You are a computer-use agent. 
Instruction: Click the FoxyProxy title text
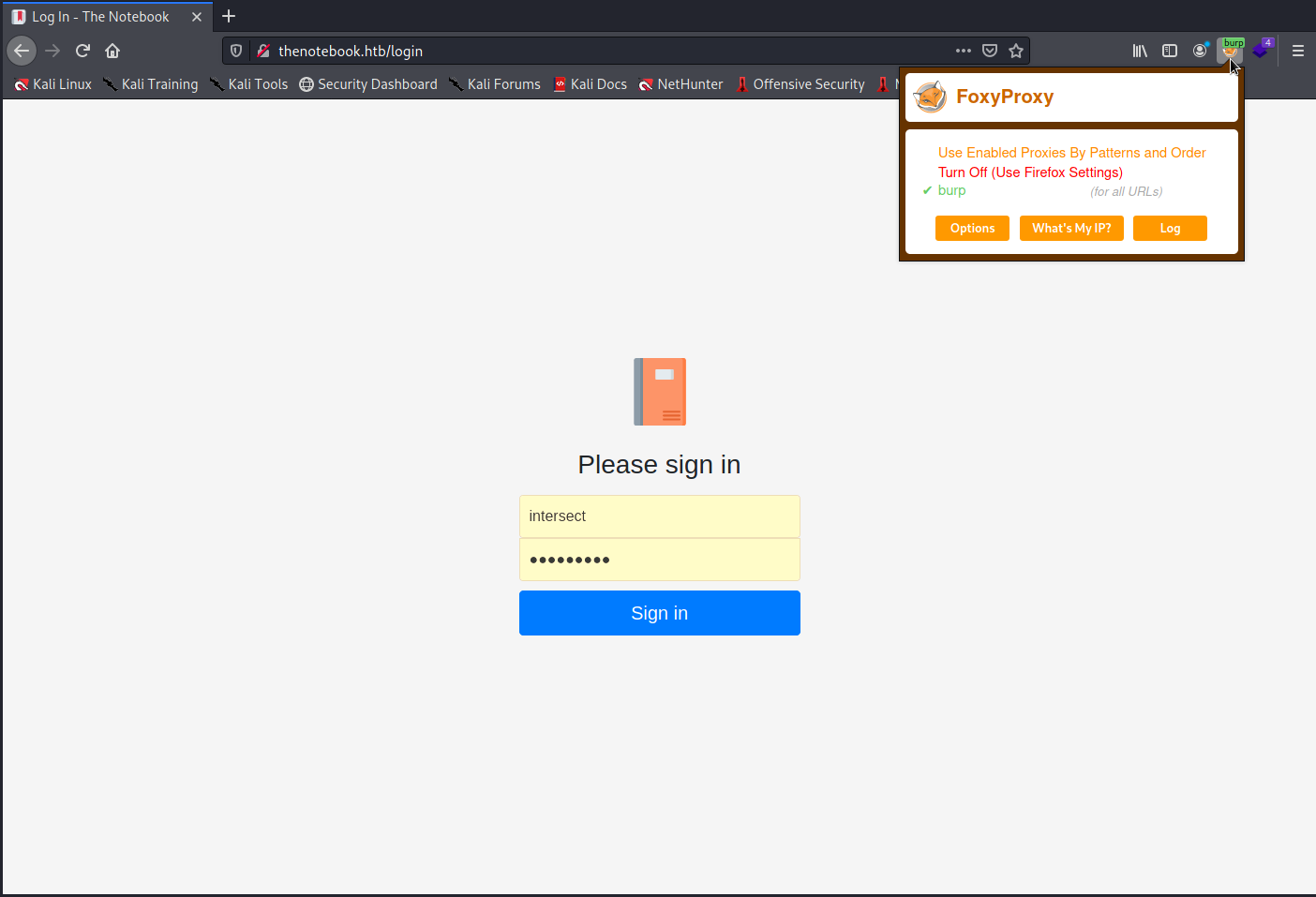[1005, 97]
